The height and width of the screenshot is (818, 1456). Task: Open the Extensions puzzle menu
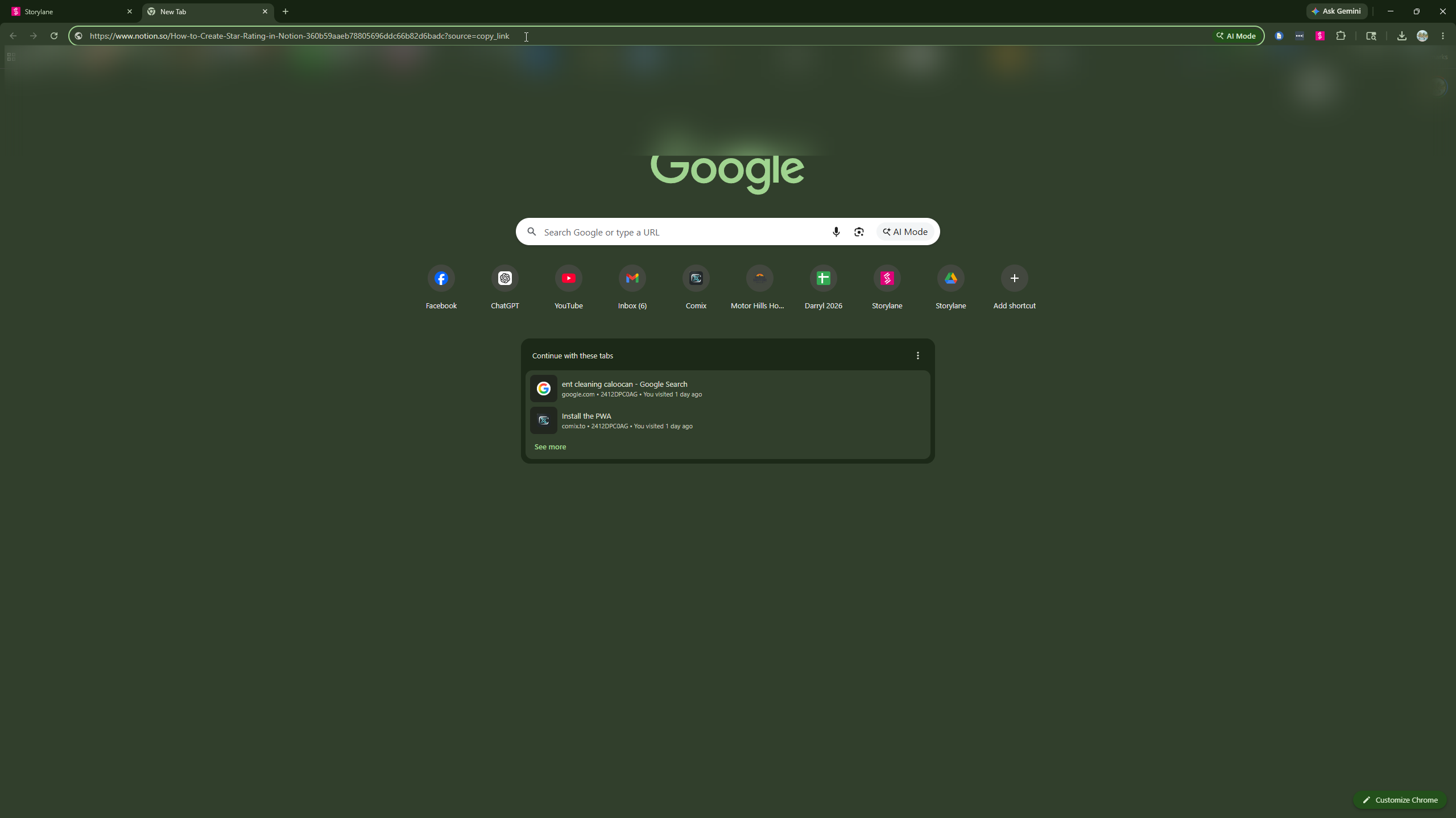pos(1341,36)
